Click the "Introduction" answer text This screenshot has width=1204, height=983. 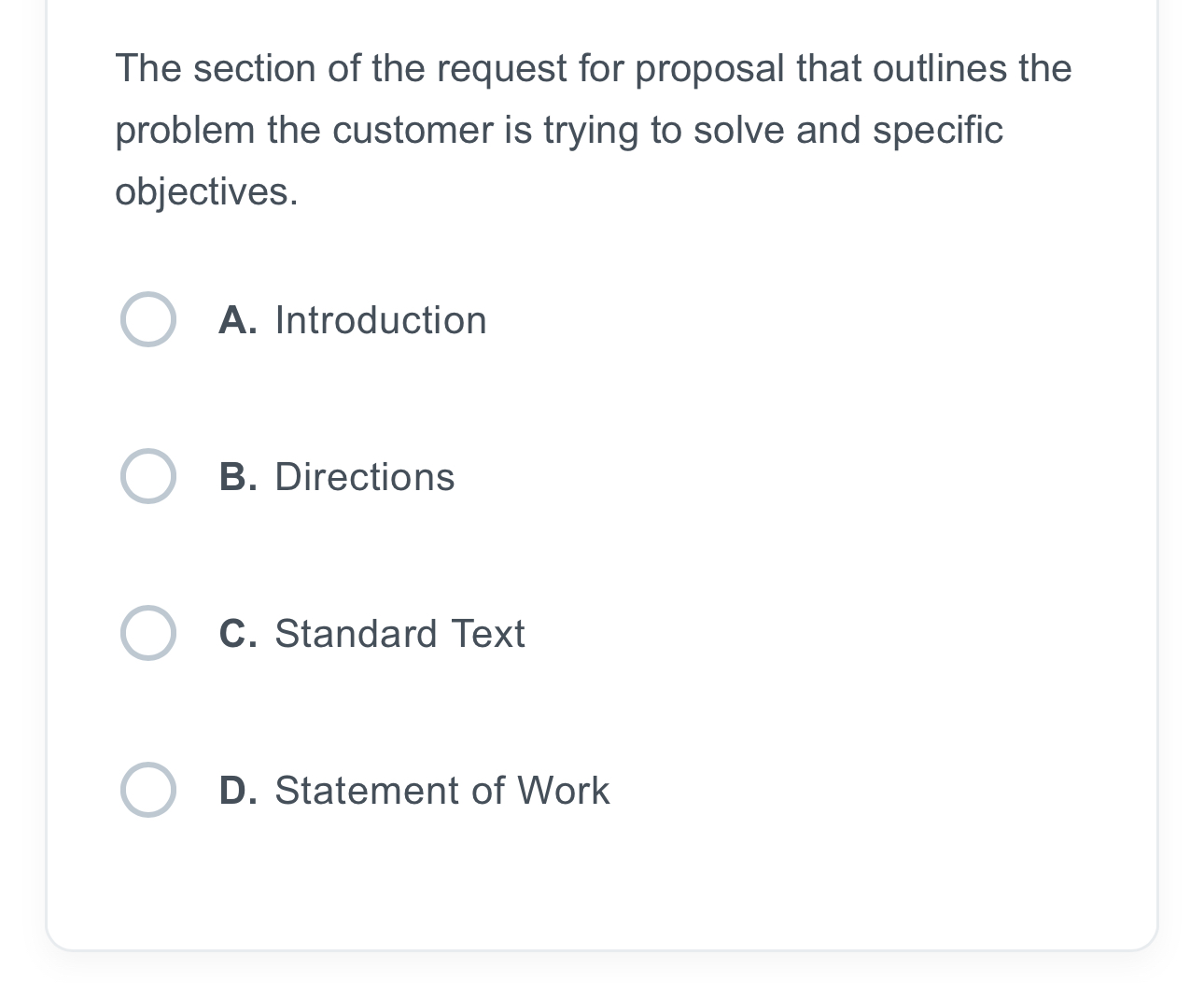pyautogui.click(x=380, y=320)
